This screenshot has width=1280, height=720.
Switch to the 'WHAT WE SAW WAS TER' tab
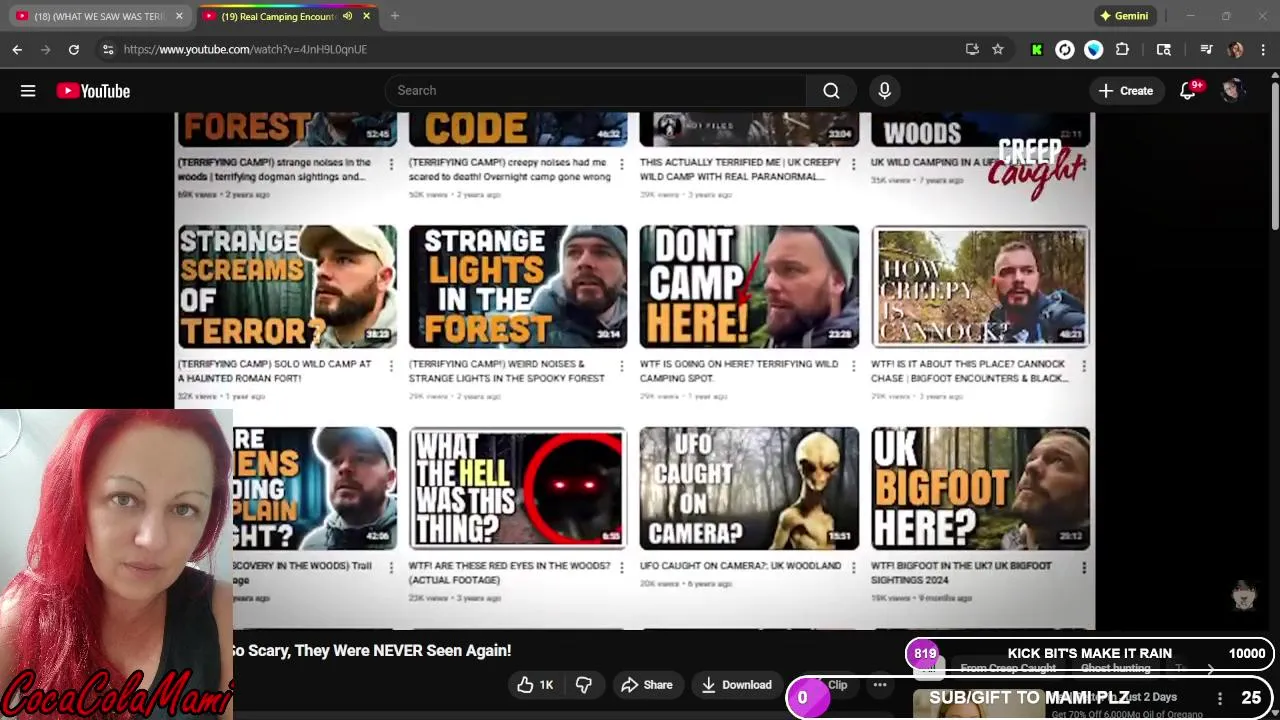(97, 16)
